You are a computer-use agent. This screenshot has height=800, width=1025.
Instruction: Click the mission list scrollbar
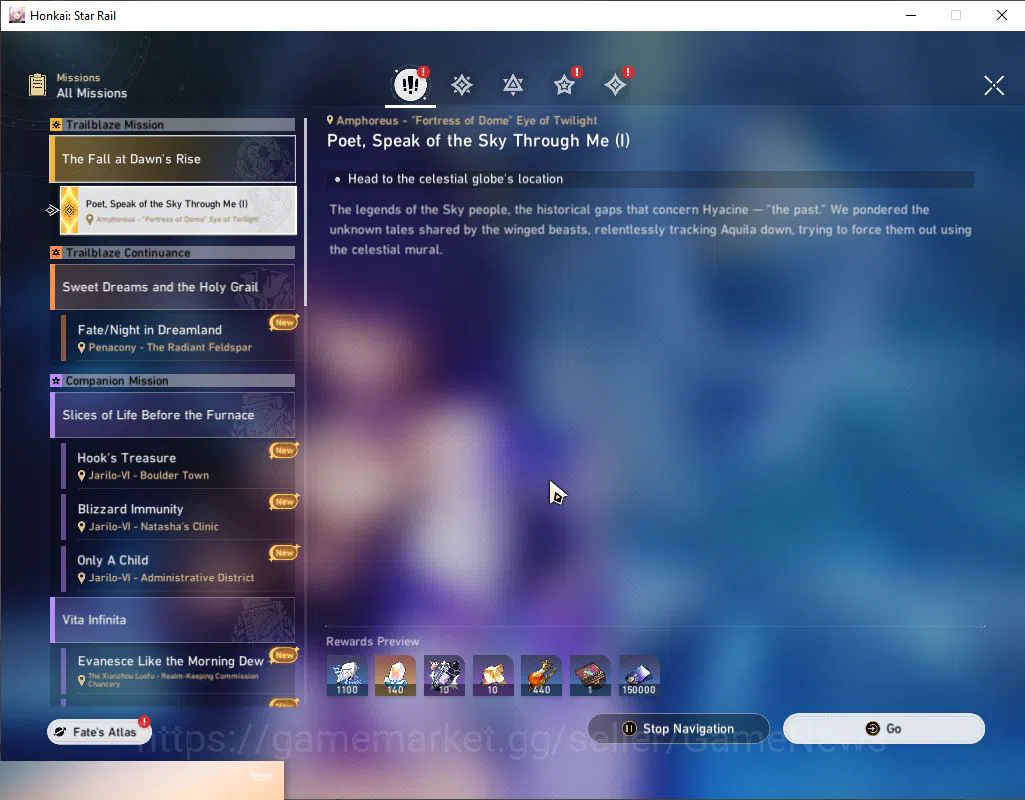[305, 212]
